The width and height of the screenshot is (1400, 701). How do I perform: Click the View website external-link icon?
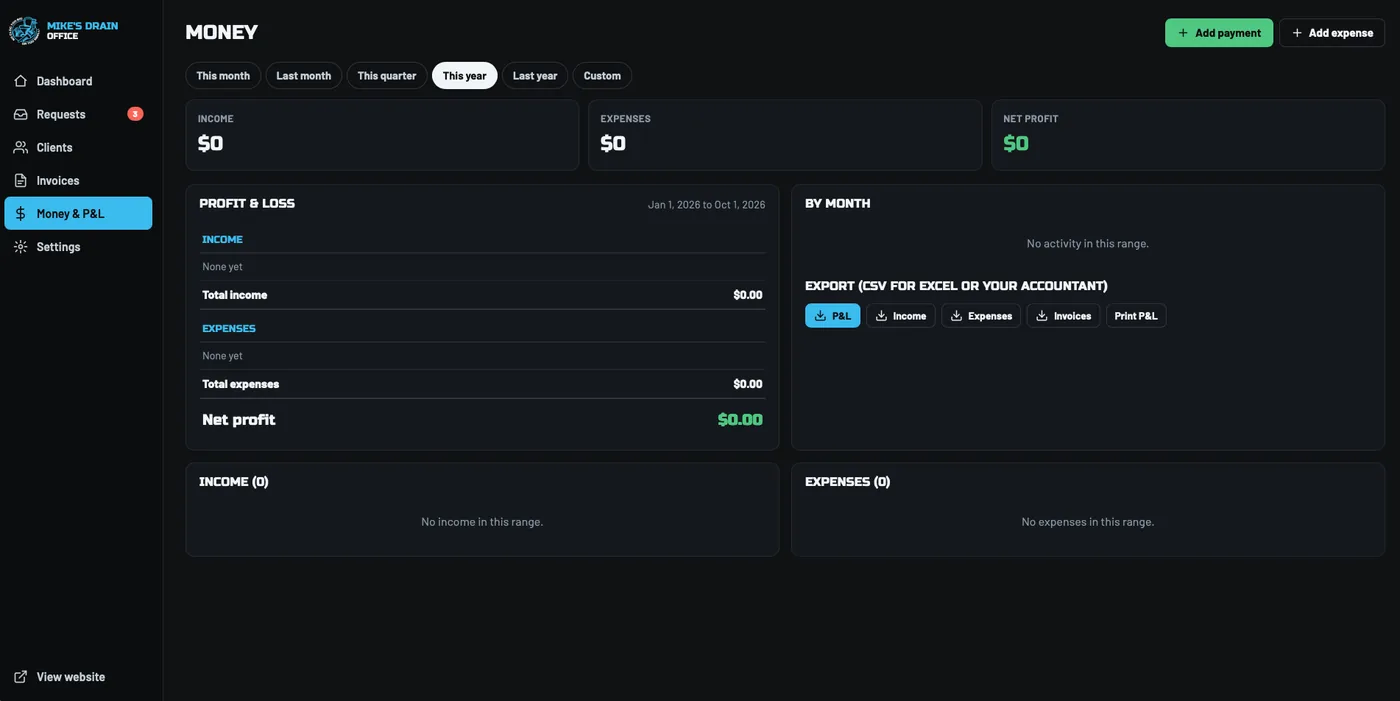[x=20, y=677]
